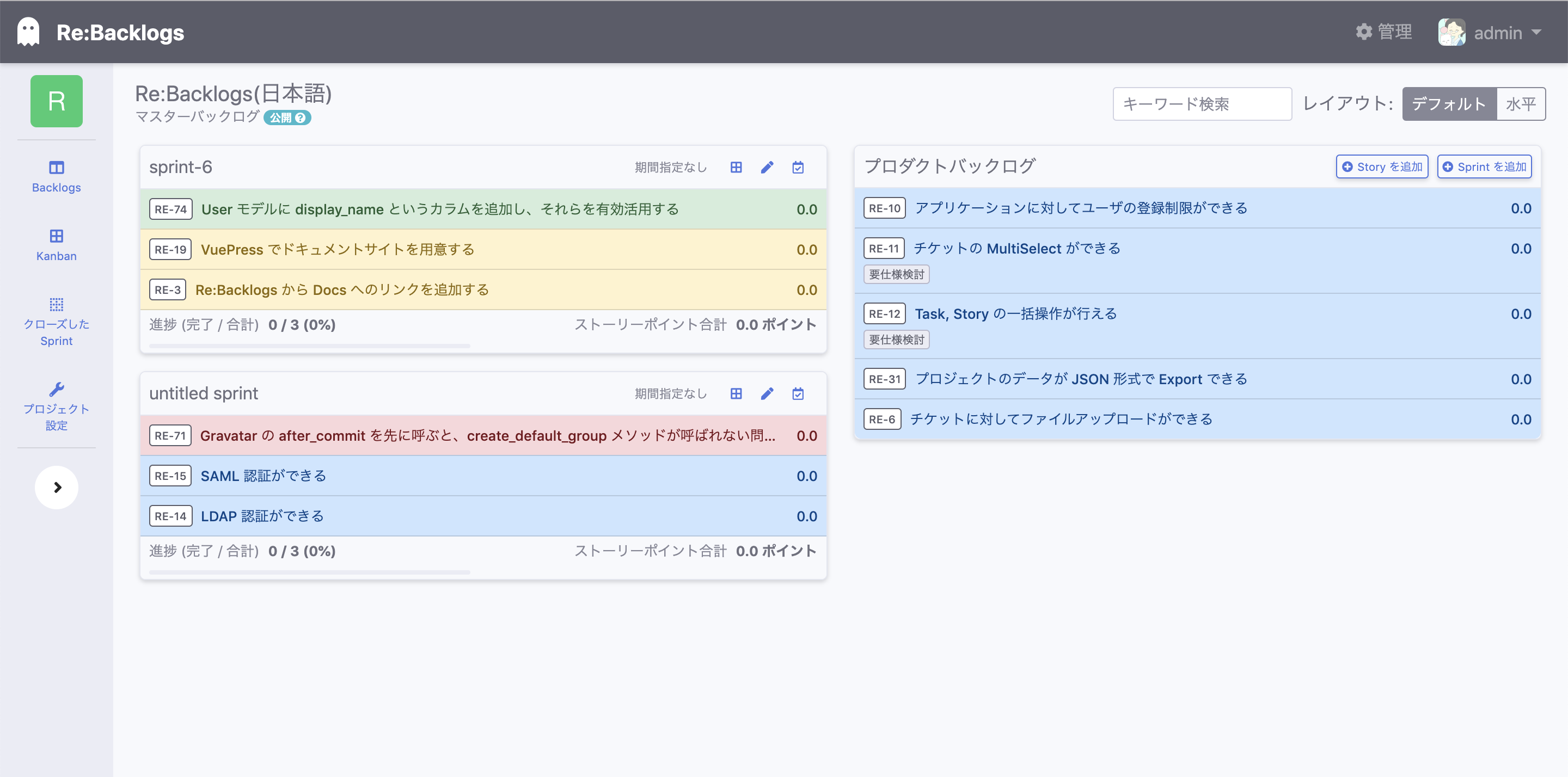Switch to 水平 layout
The width and height of the screenshot is (1568, 777).
click(1521, 104)
